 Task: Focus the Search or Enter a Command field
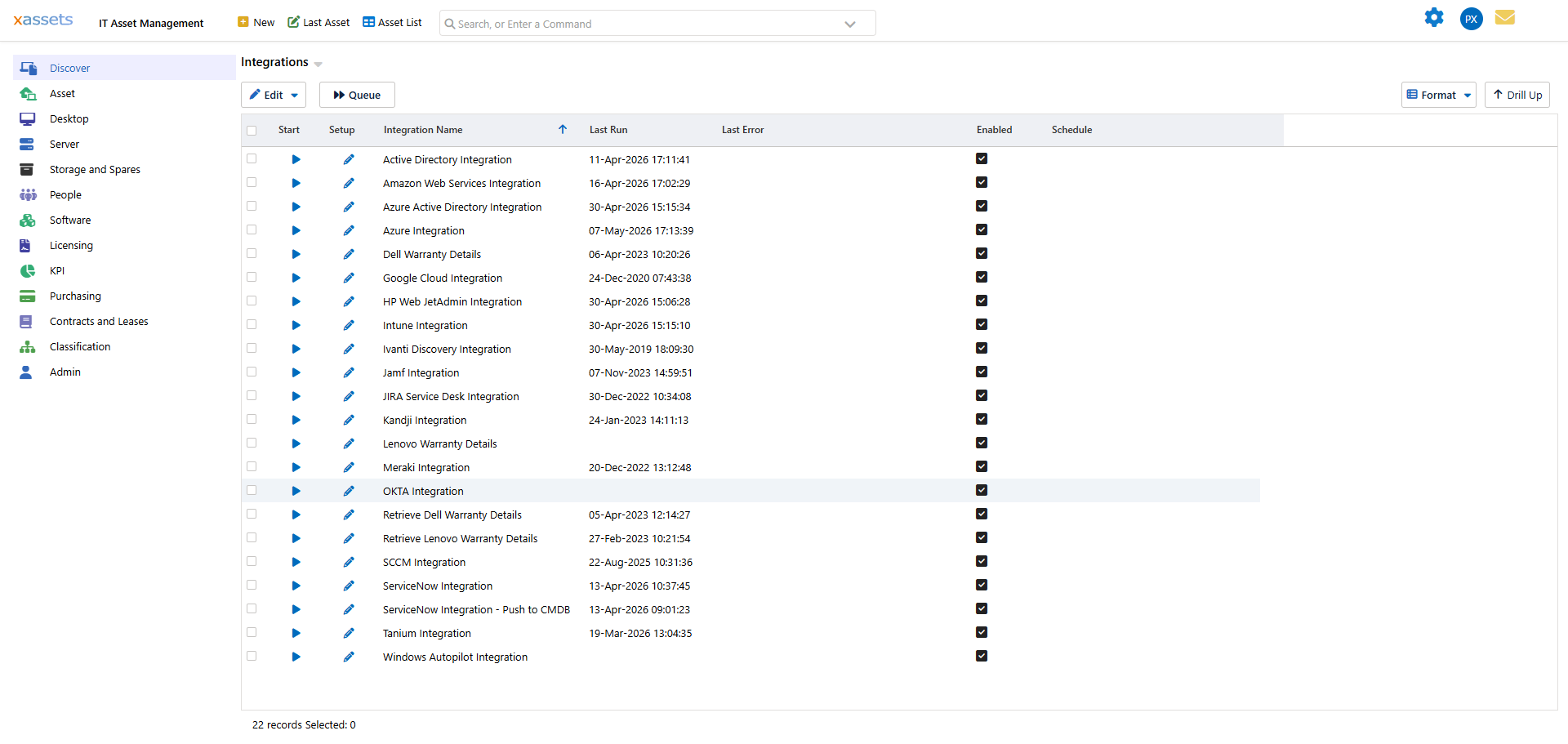click(657, 24)
